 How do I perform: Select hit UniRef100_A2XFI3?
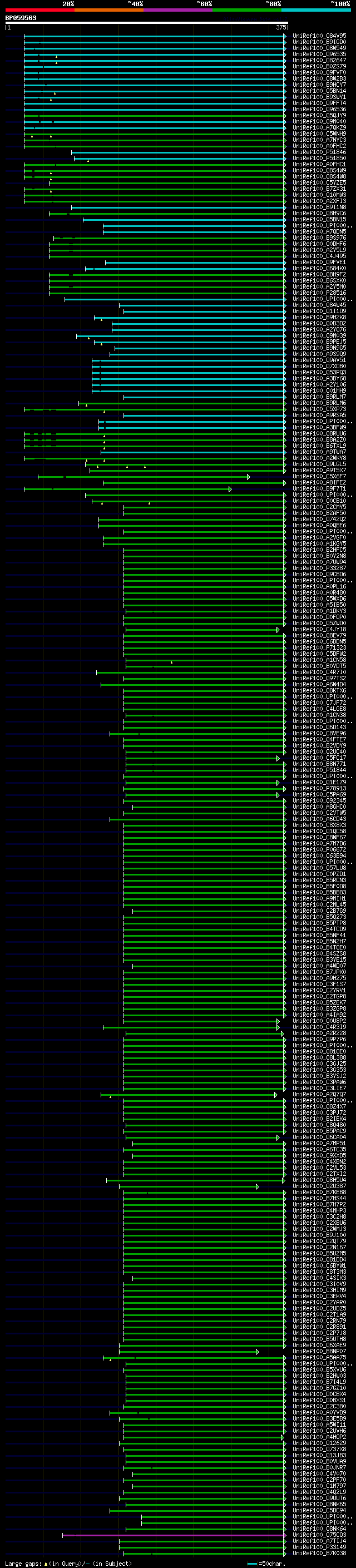(x=319, y=201)
